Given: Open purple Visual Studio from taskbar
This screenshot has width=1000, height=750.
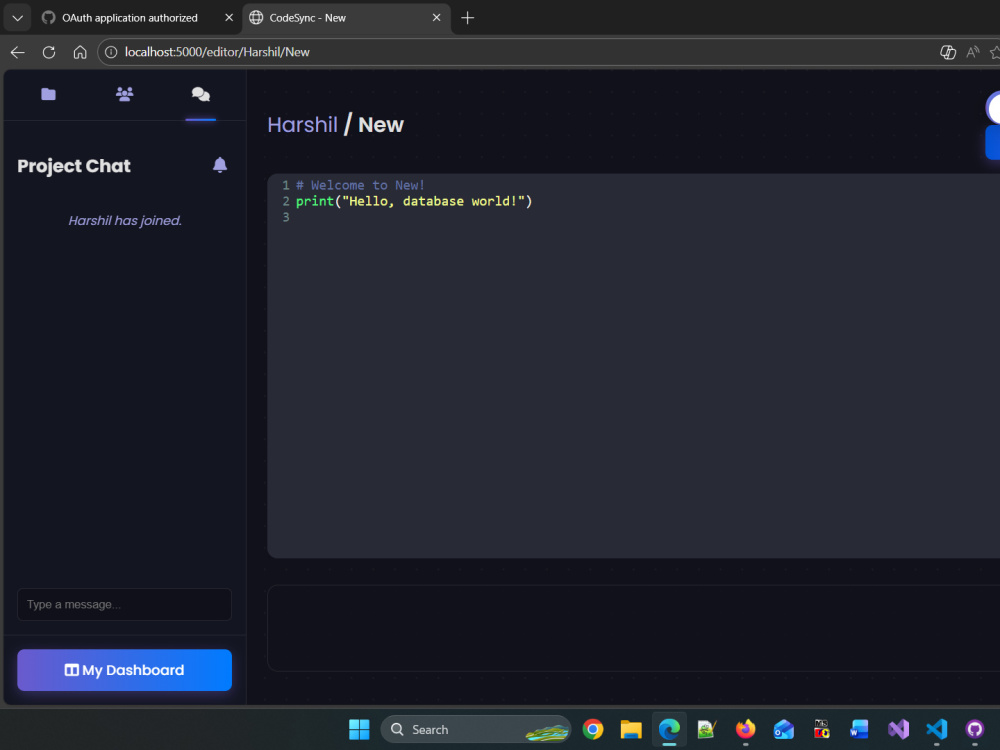Looking at the screenshot, I should [x=898, y=729].
